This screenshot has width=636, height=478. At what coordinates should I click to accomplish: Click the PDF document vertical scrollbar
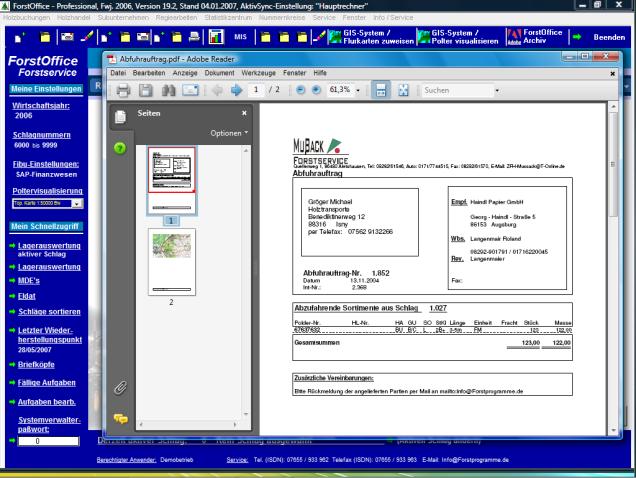613,268
